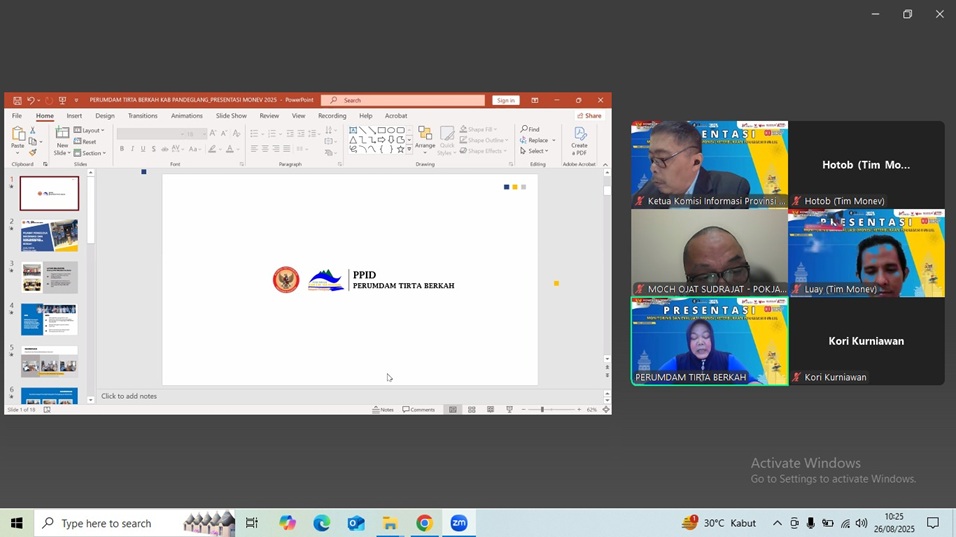Image resolution: width=956 pixels, height=537 pixels.
Task: Expand Replace dropdown arrow
Action: pyautogui.click(x=554, y=140)
